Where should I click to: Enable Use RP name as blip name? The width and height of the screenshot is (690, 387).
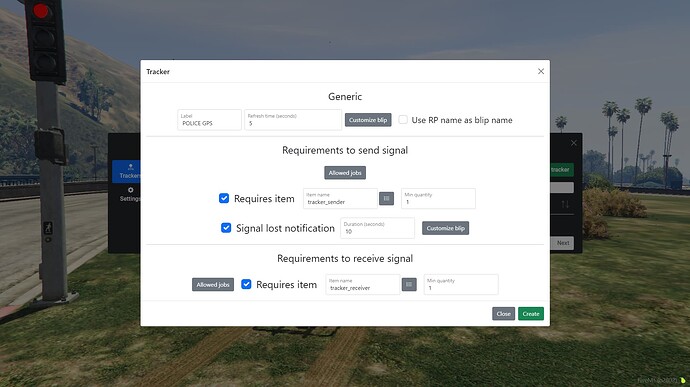coord(403,120)
